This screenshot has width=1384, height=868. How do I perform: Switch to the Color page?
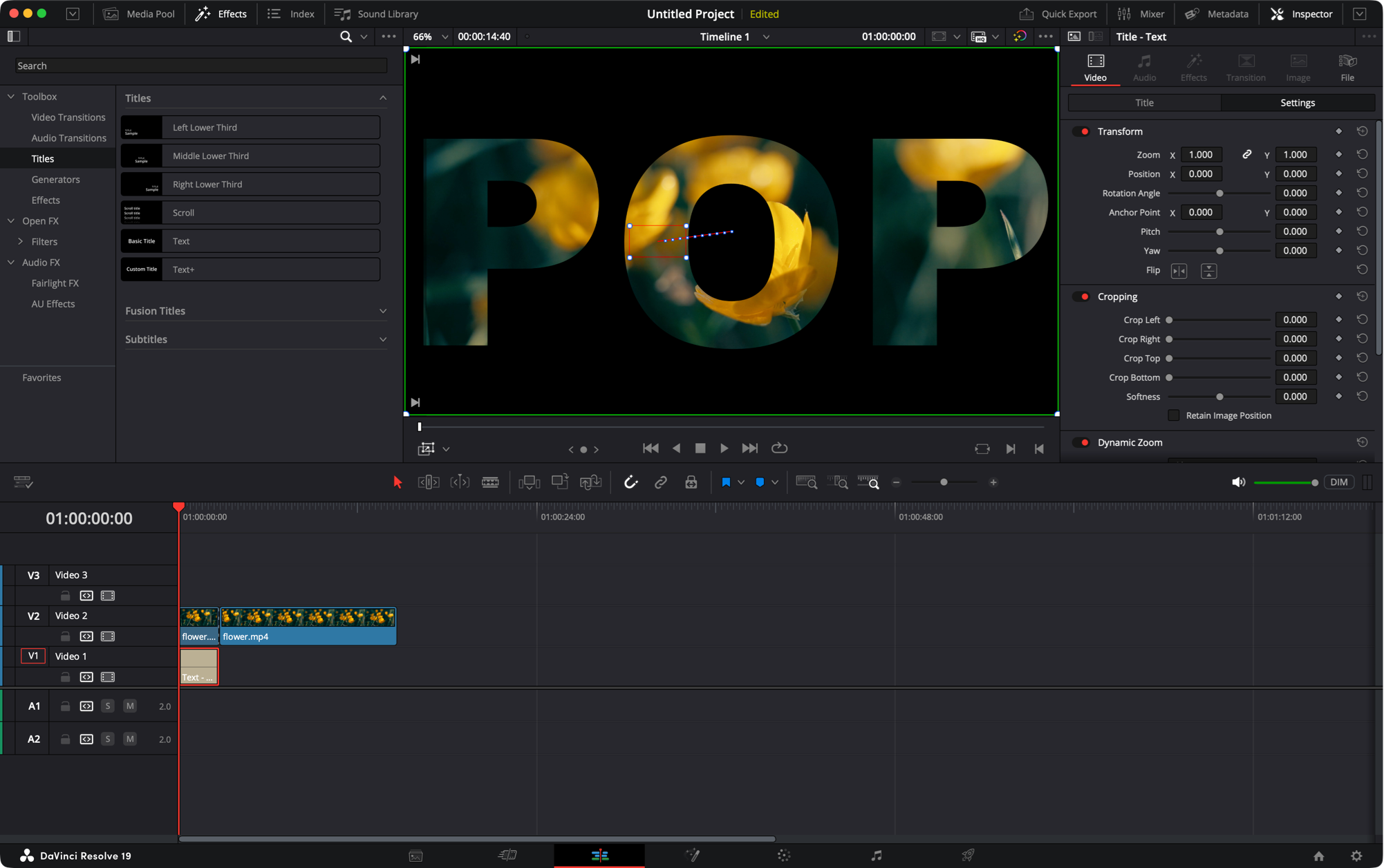click(x=783, y=855)
